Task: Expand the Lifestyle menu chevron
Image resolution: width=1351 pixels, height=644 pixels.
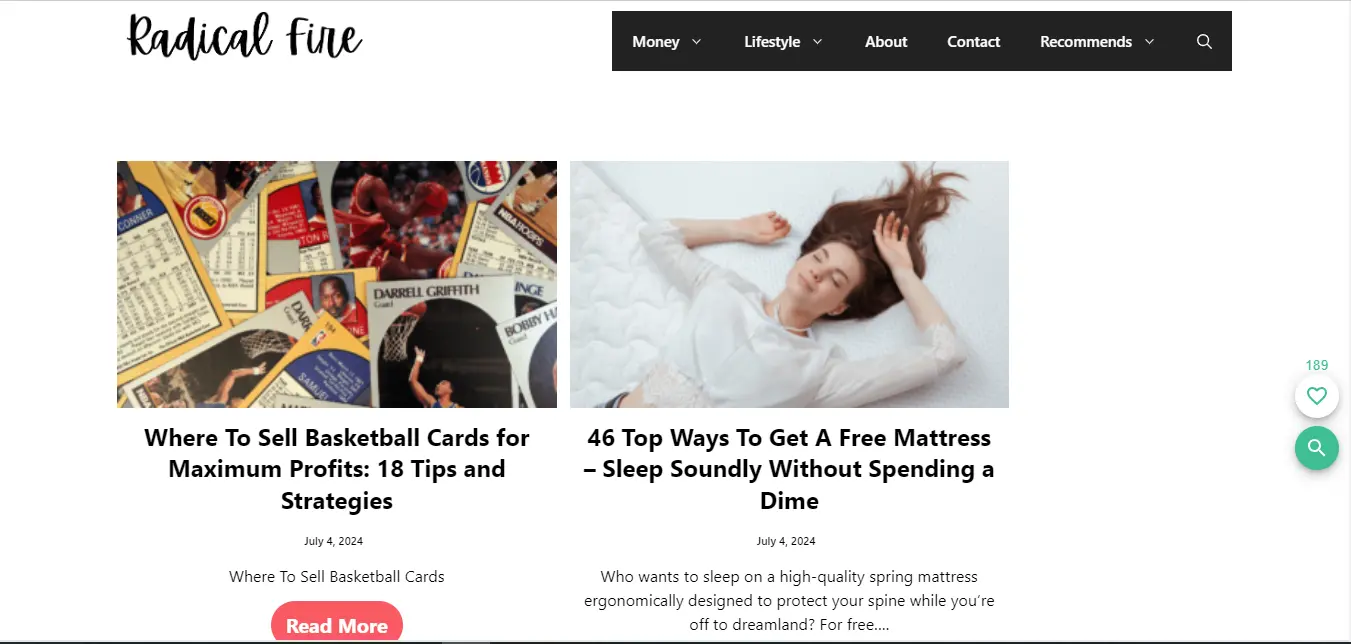Action: [x=817, y=41]
